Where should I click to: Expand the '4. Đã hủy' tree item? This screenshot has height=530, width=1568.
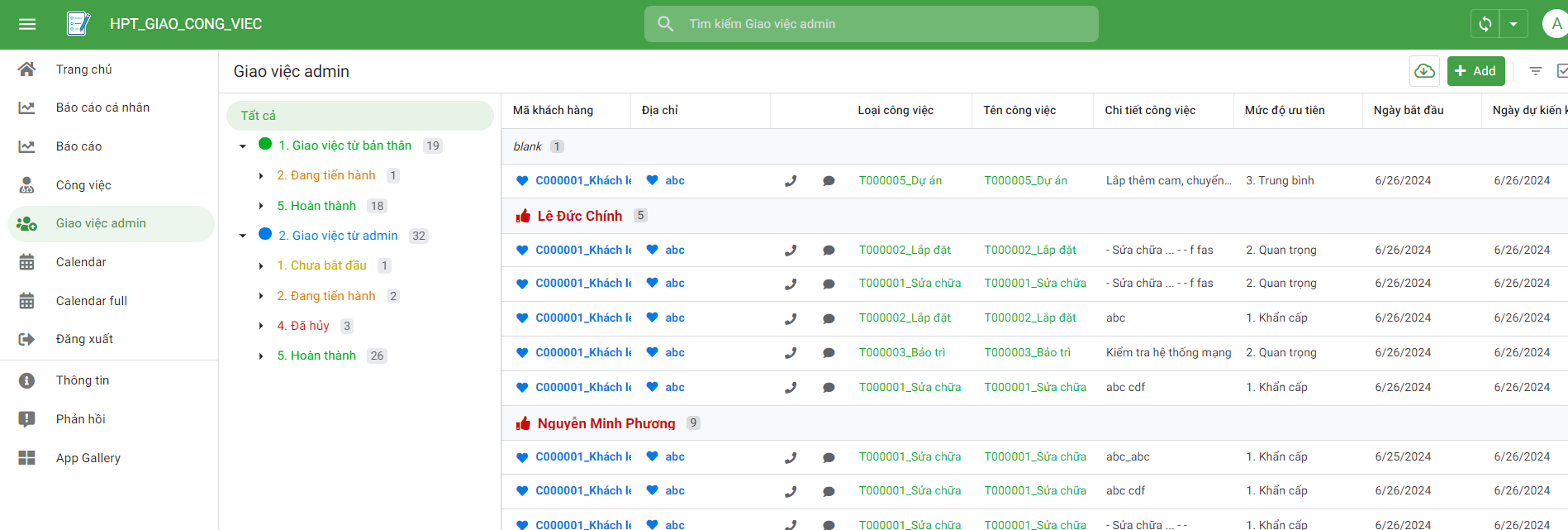pos(261,326)
